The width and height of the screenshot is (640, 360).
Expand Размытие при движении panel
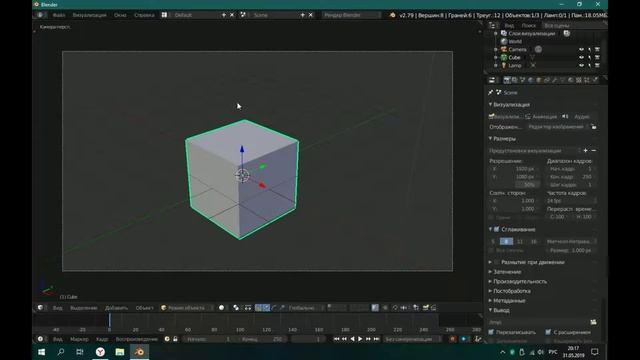pos(490,262)
